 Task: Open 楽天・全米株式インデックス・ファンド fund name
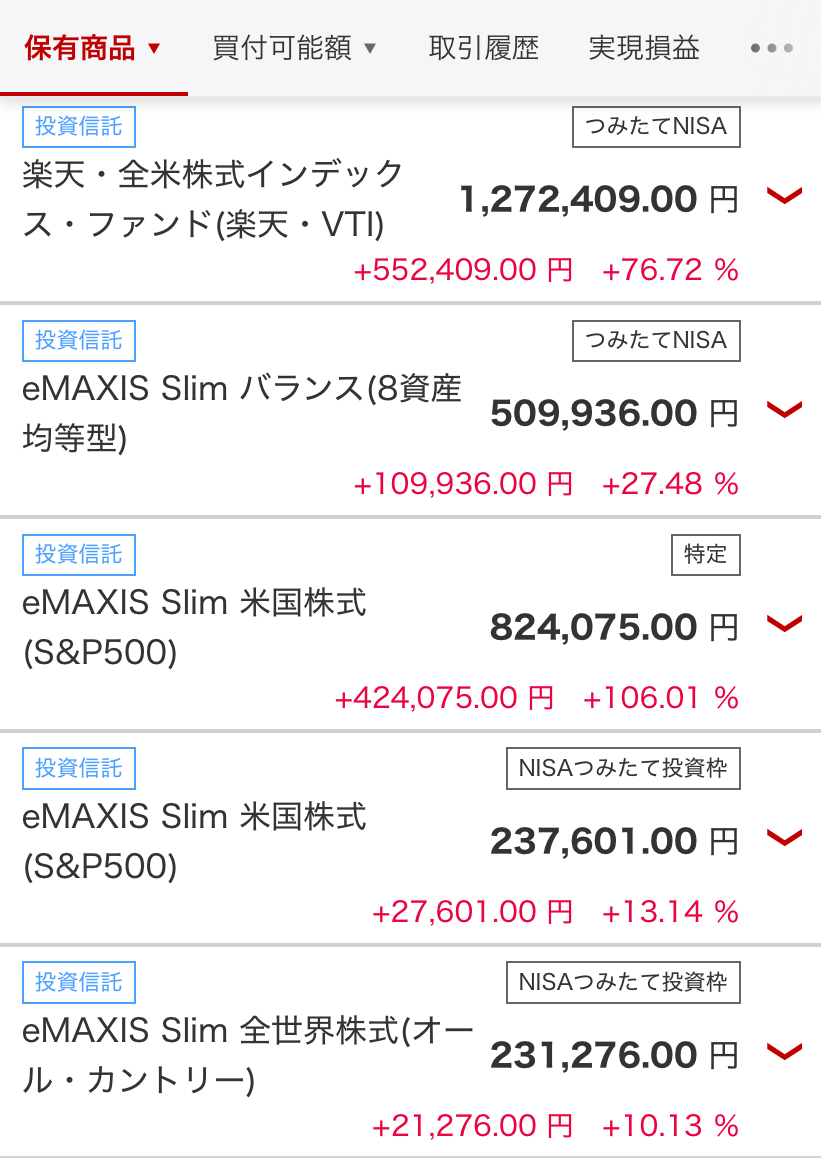(x=213, y=199)
